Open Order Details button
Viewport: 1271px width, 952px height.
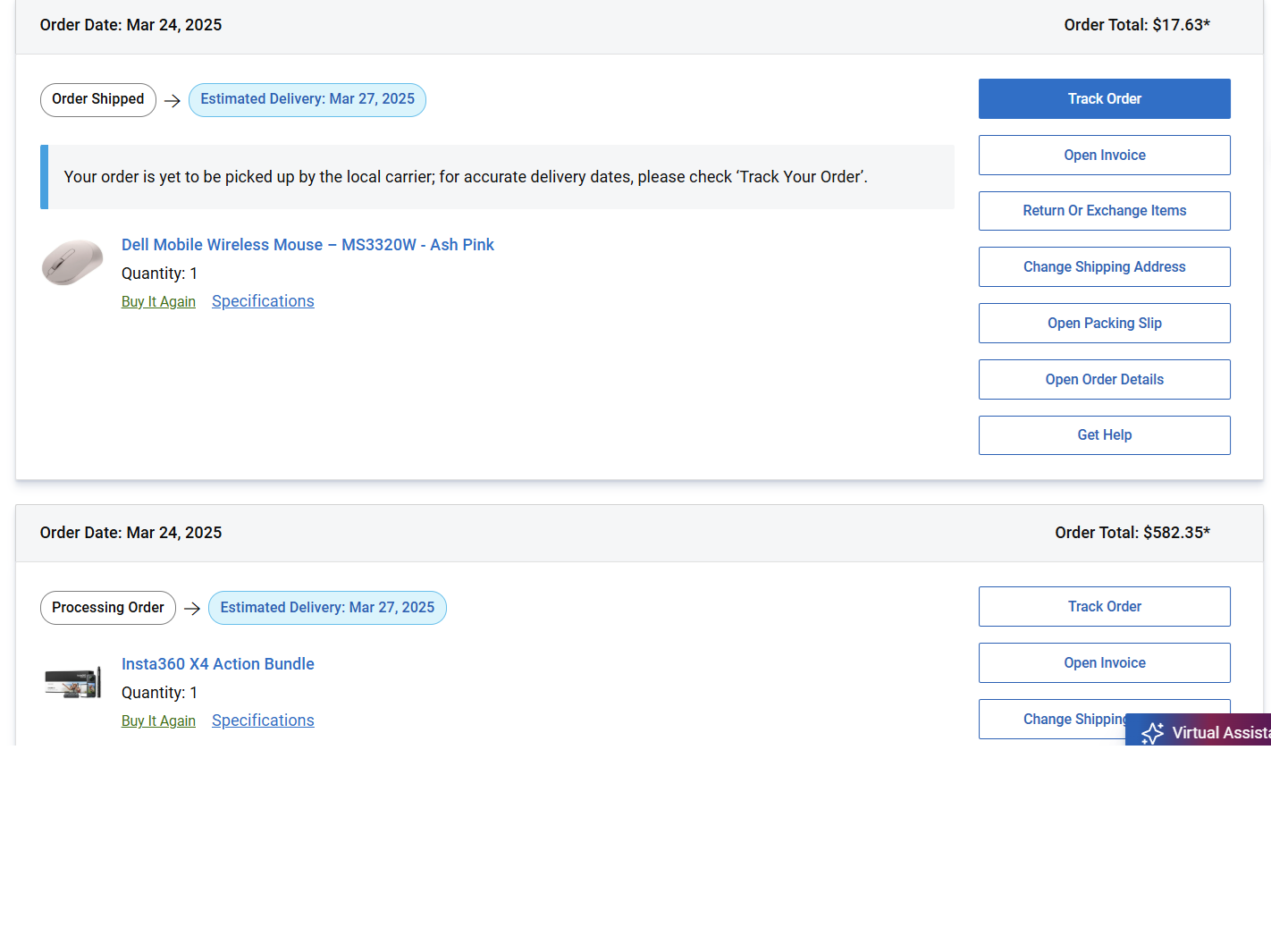click(x=1104, y=379)
